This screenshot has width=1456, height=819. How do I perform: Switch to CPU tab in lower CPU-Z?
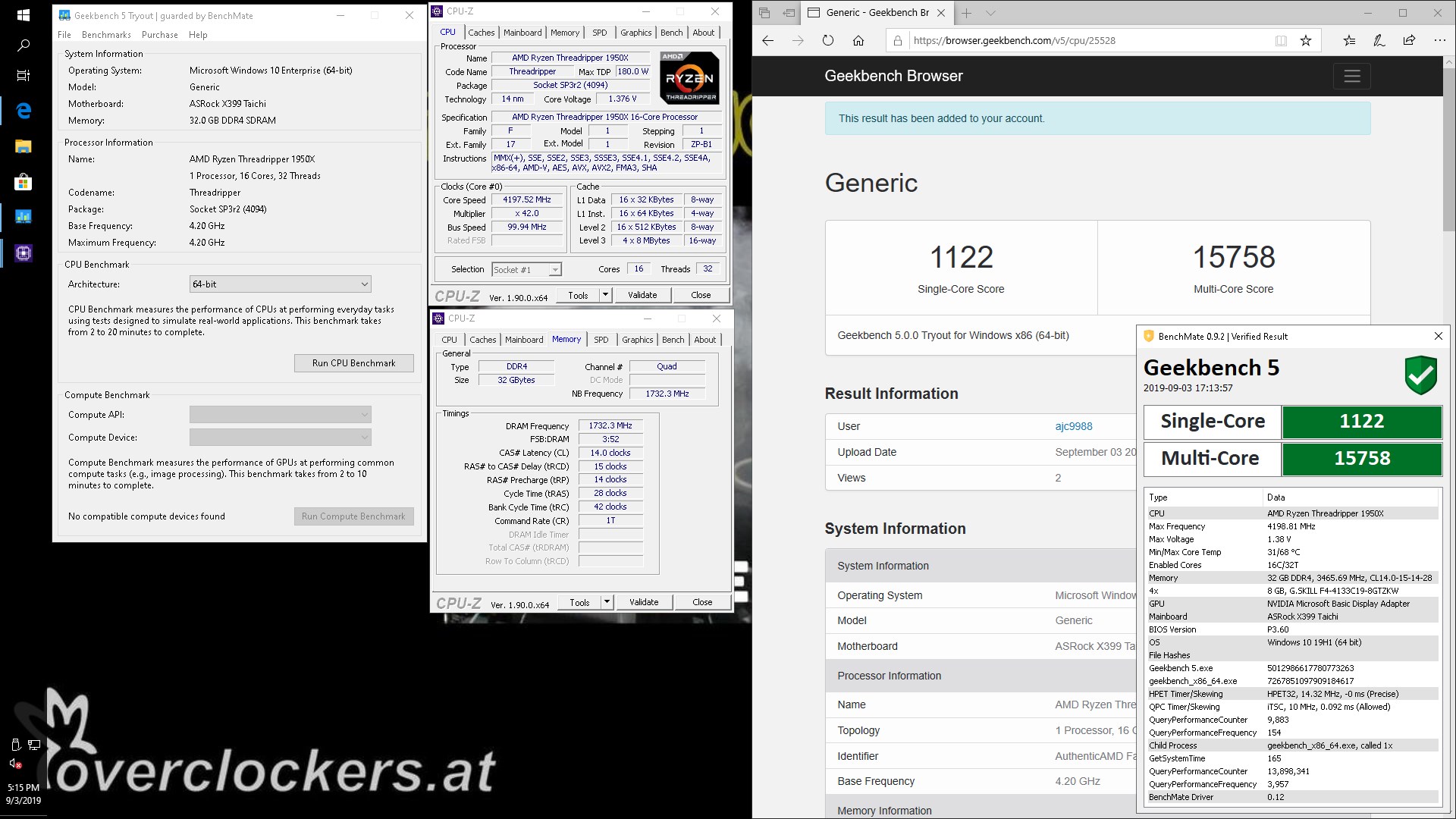point(449,340)
